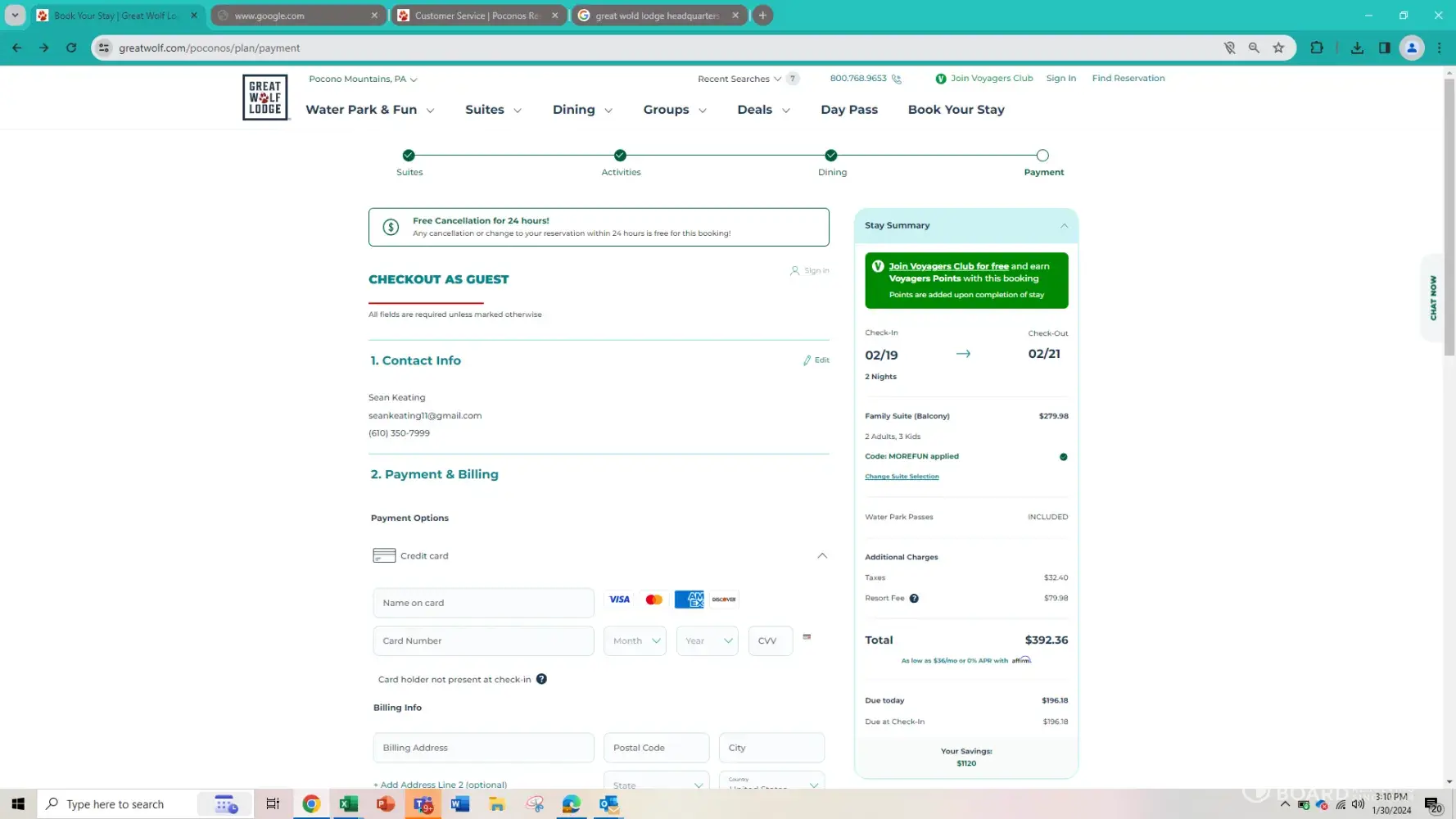Expand the Water Park & Fun menu

(x=369, y=110)
